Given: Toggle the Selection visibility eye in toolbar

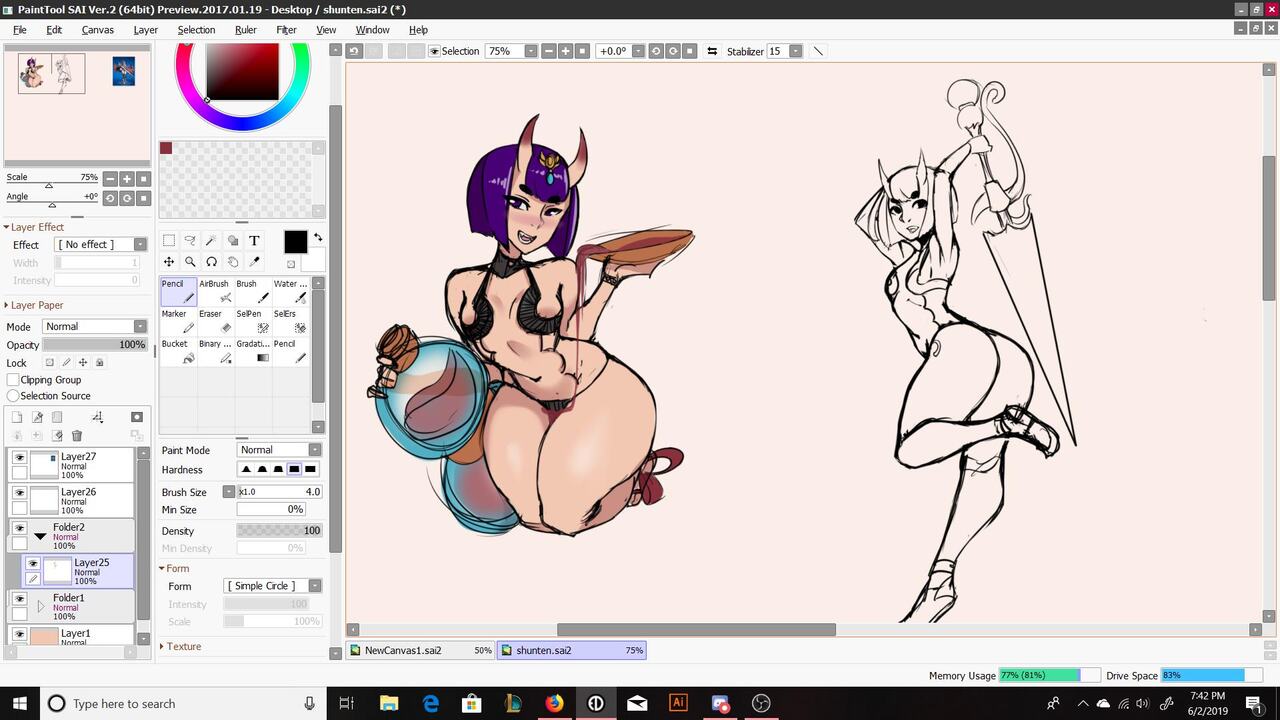Looking at the screenshot, I should tap(434, 51).
